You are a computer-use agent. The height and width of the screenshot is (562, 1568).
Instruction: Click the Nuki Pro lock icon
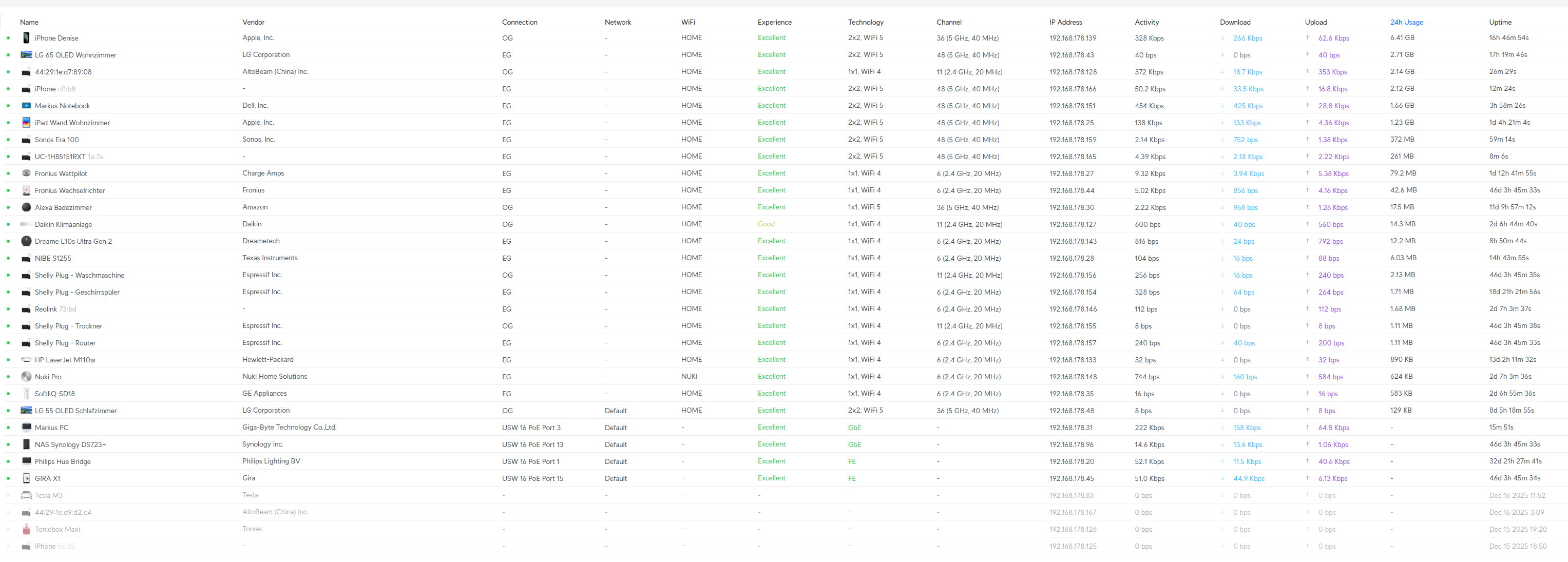click(26, 377)
